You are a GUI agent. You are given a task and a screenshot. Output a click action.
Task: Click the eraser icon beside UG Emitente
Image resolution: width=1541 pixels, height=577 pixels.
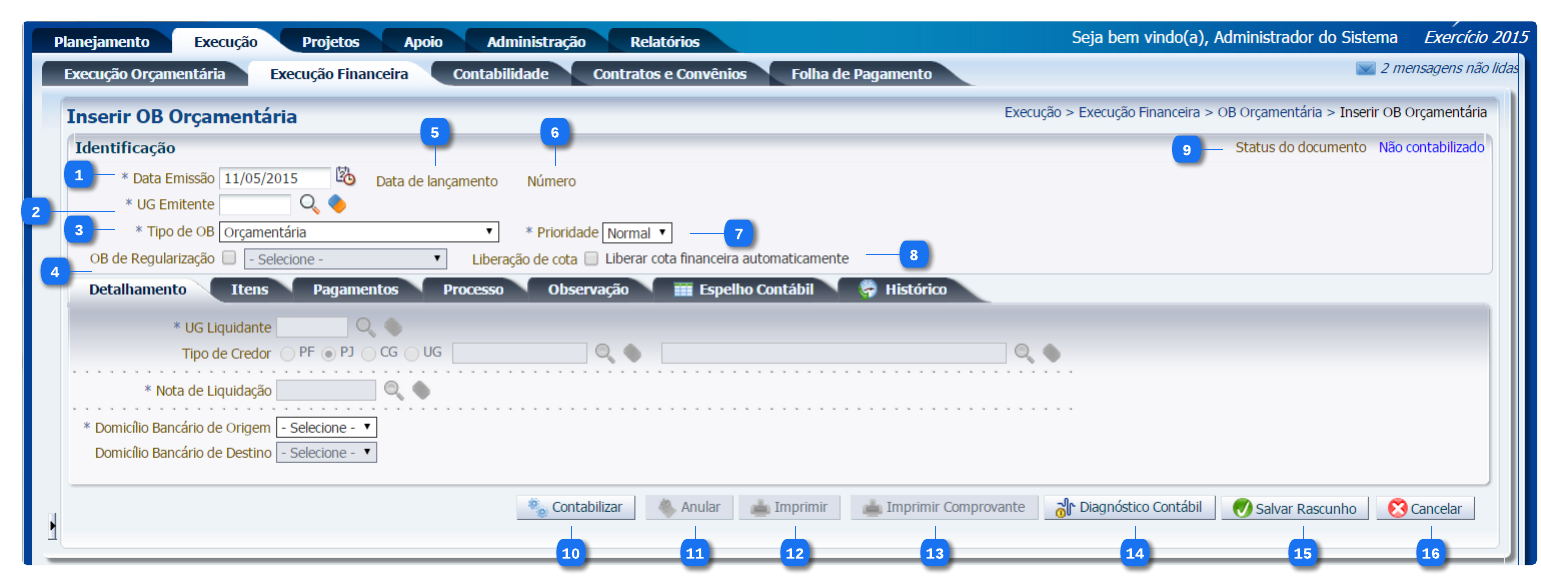(x=337, y=204)
